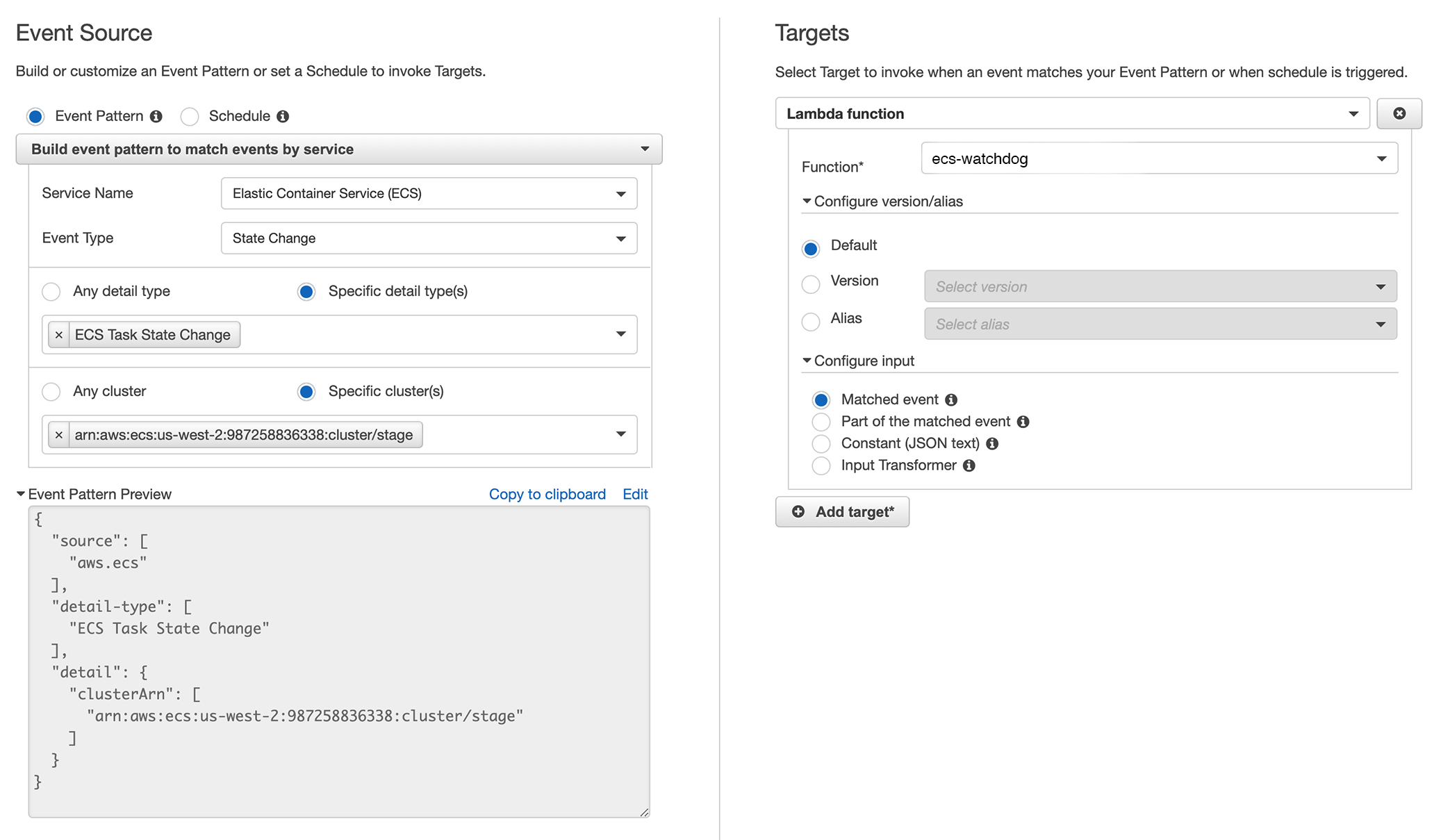Open the Service Name dropdown
Viewport: 1434px width, 840px height.
[429, 194]
